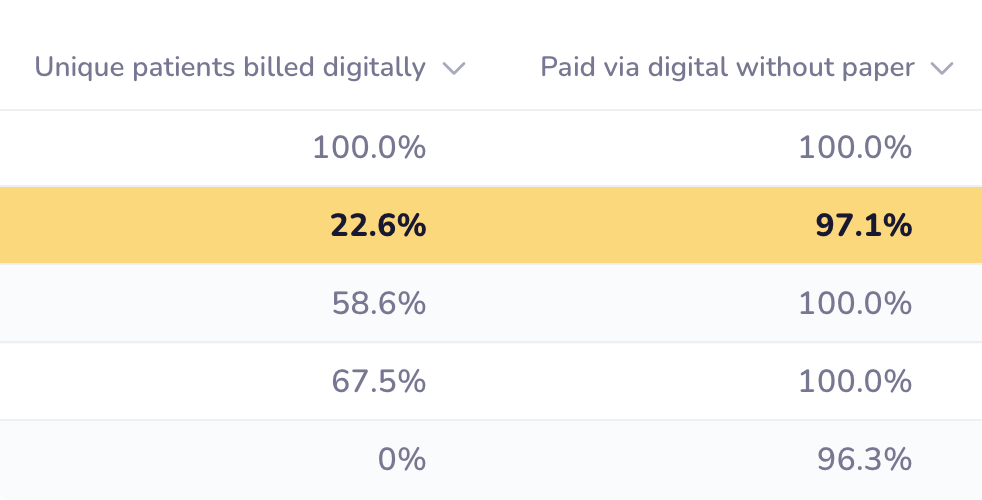Open the Paid via digital without paper chevron

[940, 69]
